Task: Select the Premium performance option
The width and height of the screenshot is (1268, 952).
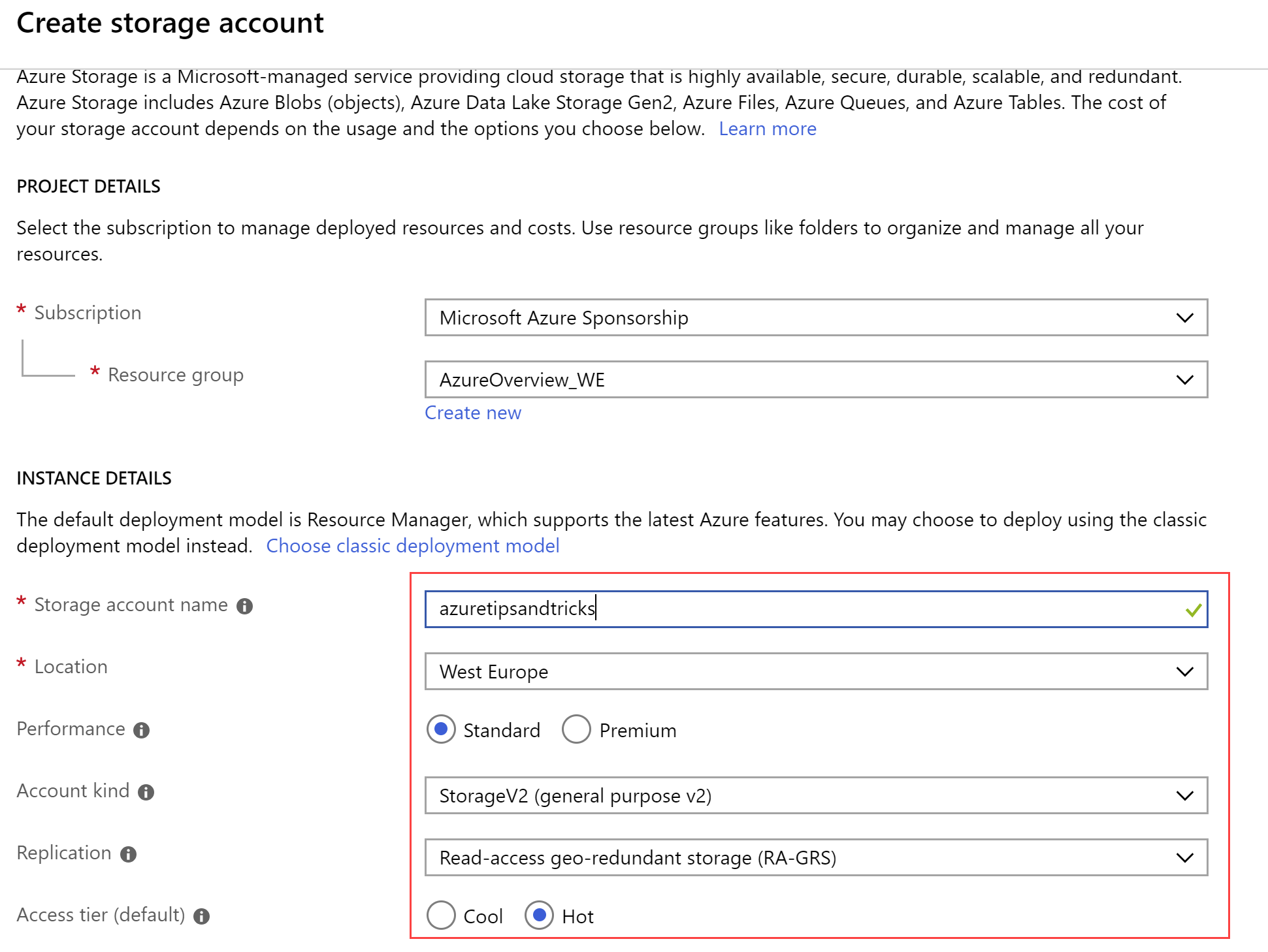Action: point(576,729)
